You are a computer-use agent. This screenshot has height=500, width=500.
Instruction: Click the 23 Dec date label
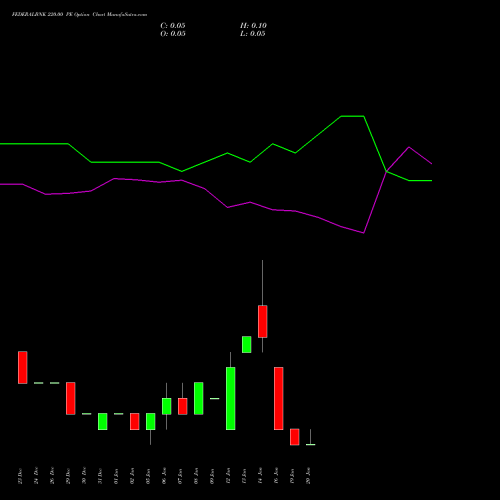(x=20, y=476)
